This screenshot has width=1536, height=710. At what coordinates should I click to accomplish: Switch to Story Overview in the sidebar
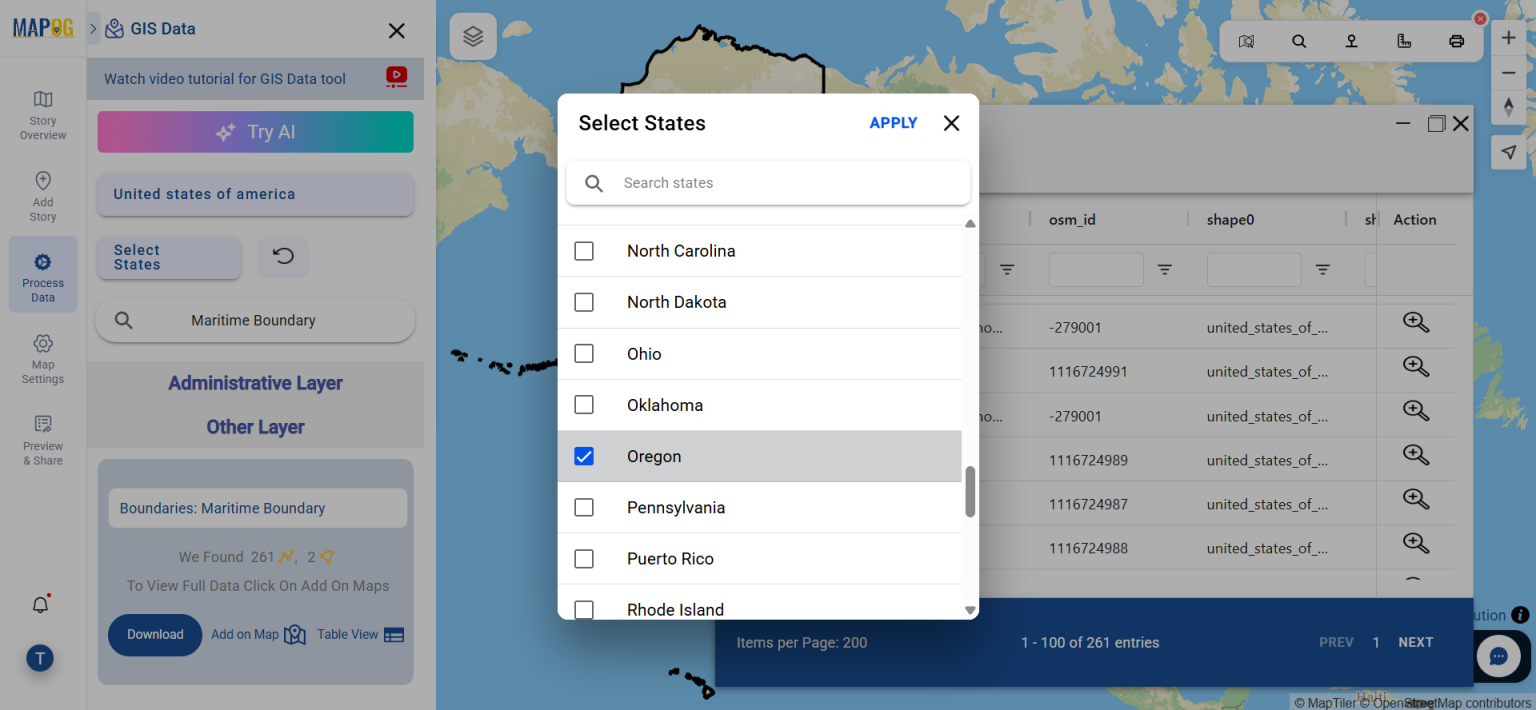click(42, 112)
